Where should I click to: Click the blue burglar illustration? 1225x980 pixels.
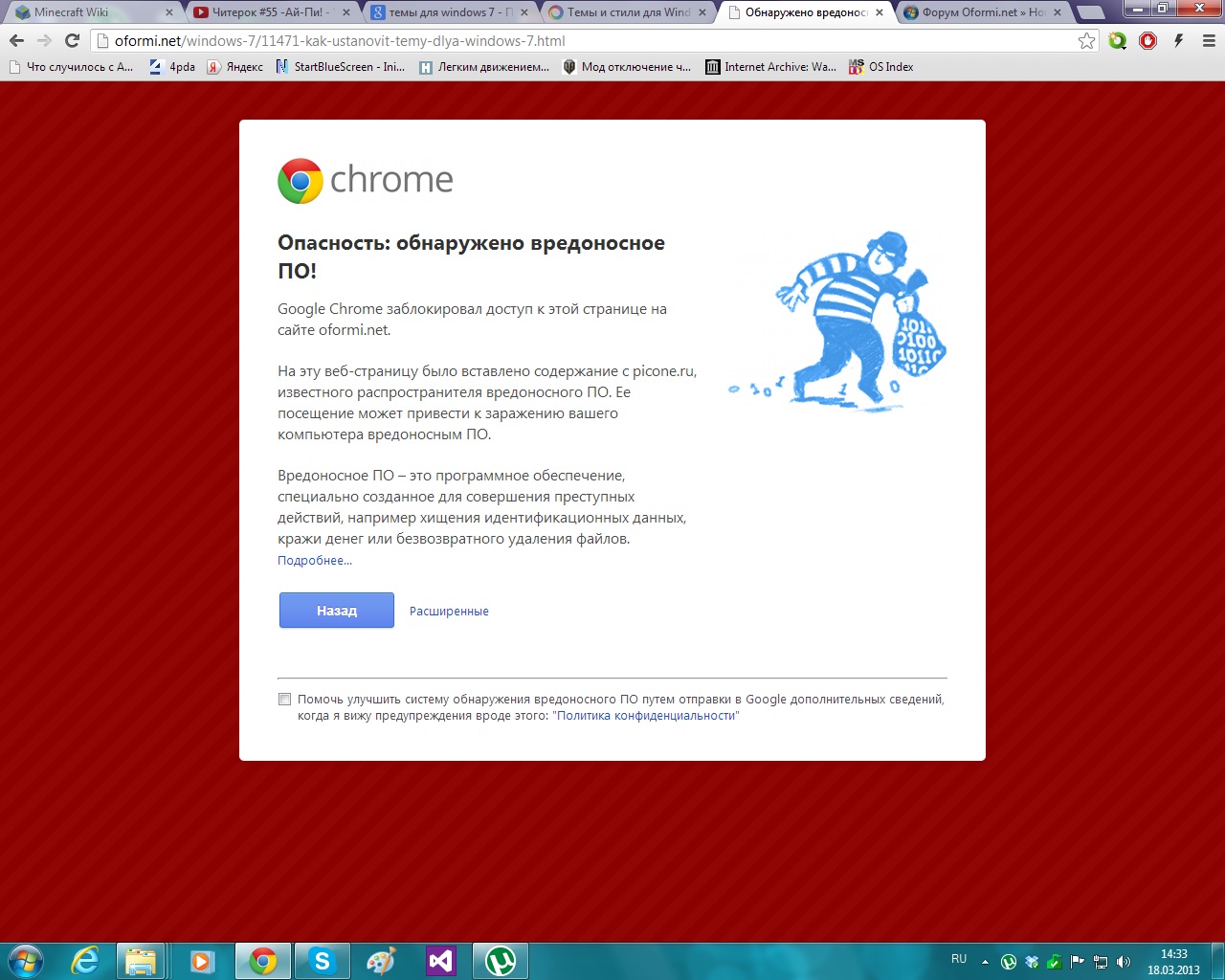pyautogui.click(x=839, y=321)
